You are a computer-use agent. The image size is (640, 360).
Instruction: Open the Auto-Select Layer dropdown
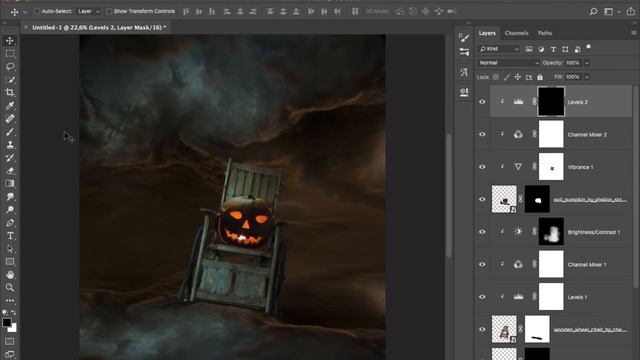tap(89, 11)
